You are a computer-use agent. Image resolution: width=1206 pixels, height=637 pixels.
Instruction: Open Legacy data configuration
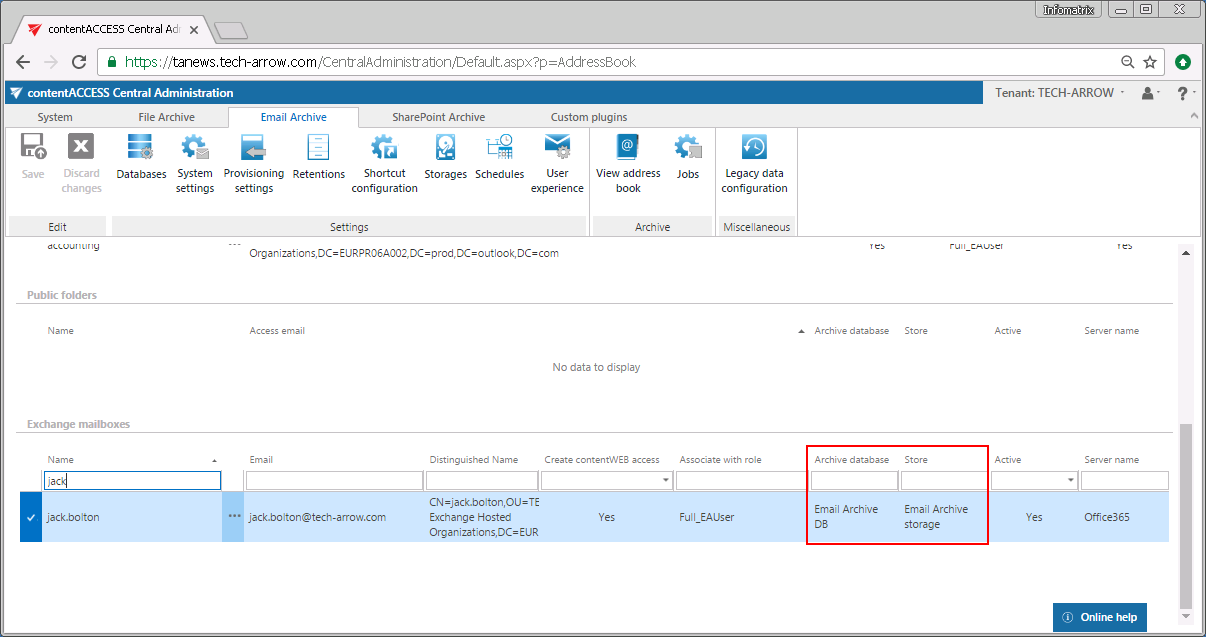(x=755, y=164)
